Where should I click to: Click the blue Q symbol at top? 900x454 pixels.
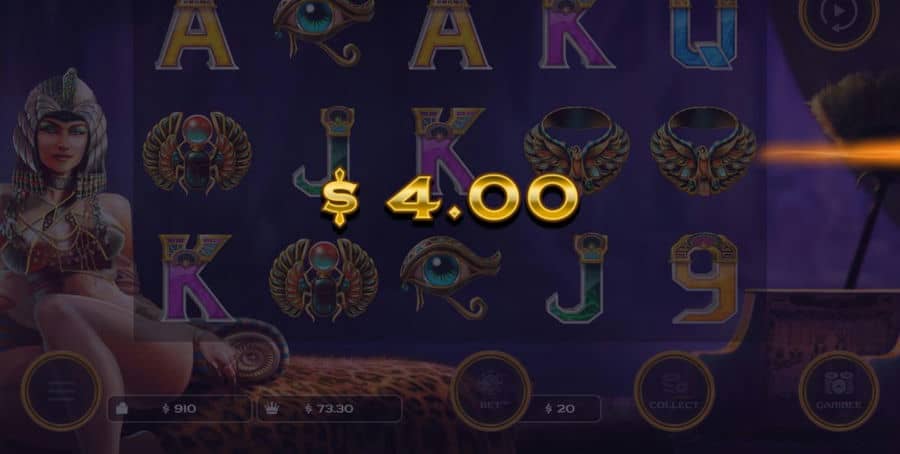click(704, 33)
